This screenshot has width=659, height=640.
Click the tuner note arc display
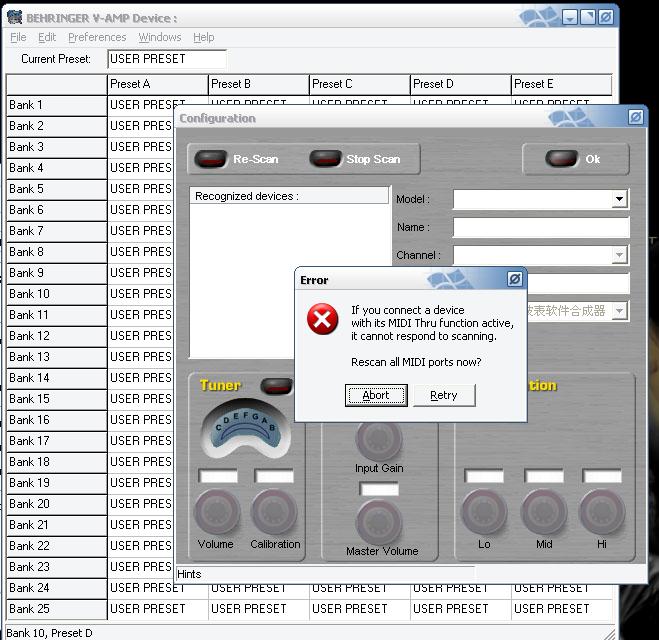236,426
